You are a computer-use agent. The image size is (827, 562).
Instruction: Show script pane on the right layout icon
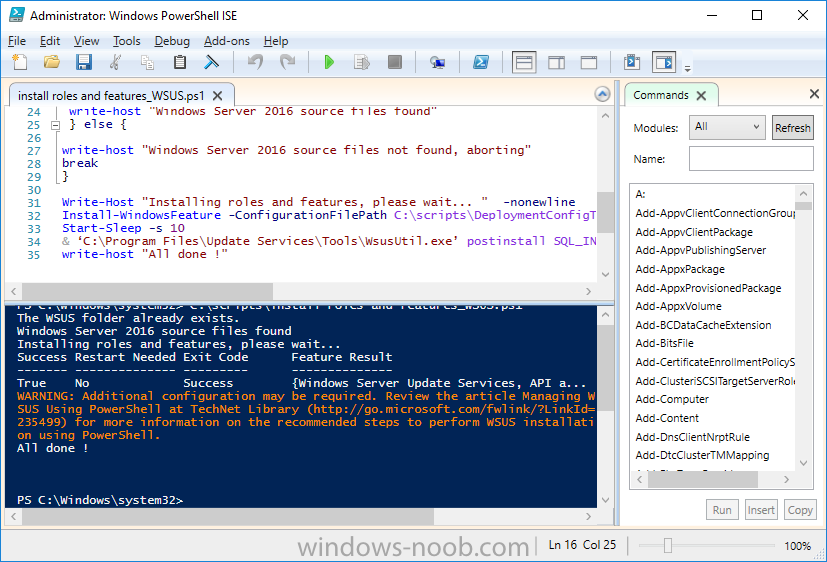click(x=556, y=62)
